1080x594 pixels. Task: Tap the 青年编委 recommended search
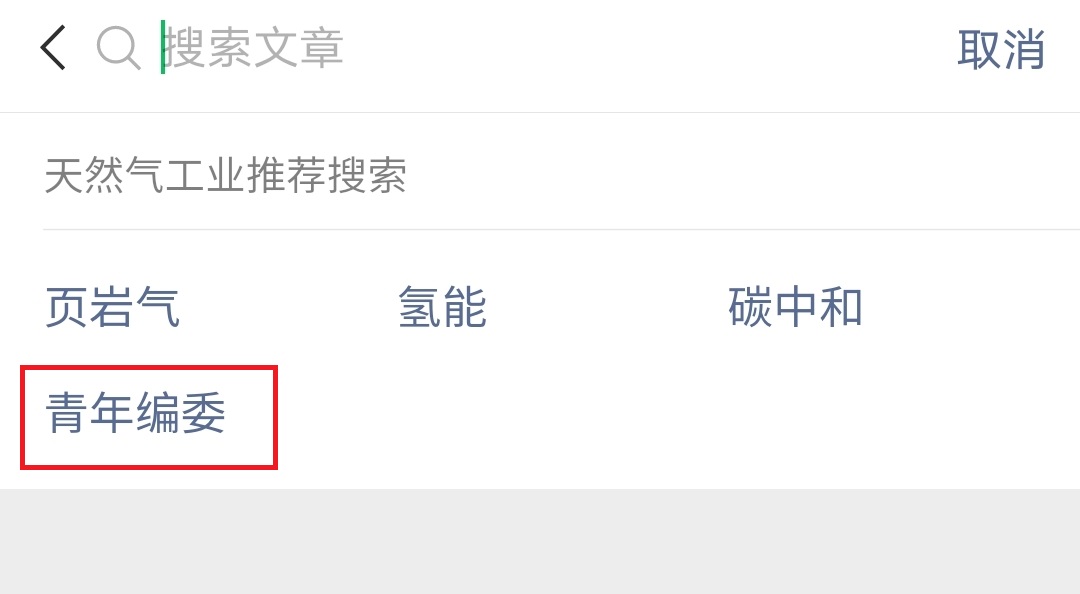(135, 413)
